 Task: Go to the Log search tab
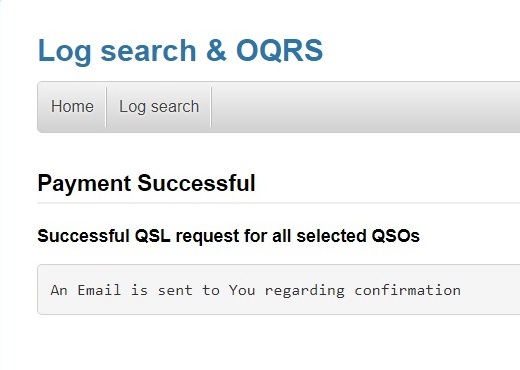[x=159, y=107]
